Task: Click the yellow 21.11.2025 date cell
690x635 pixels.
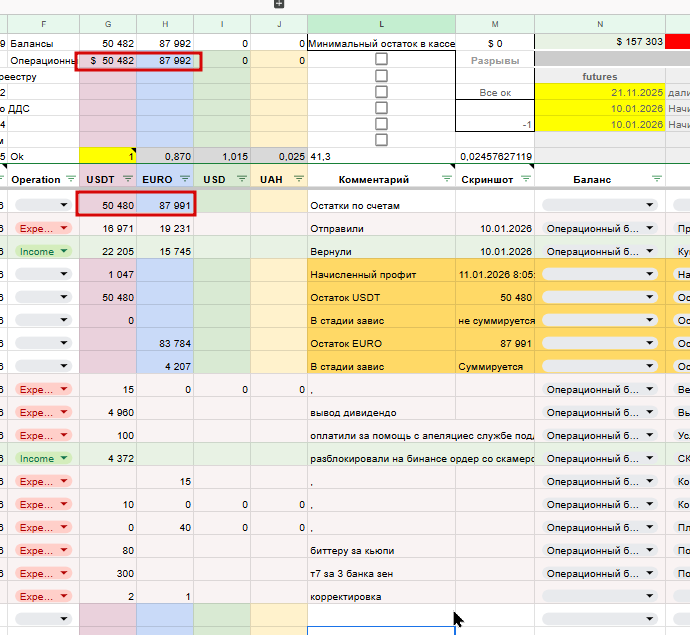Action: (x=600, y=92)
